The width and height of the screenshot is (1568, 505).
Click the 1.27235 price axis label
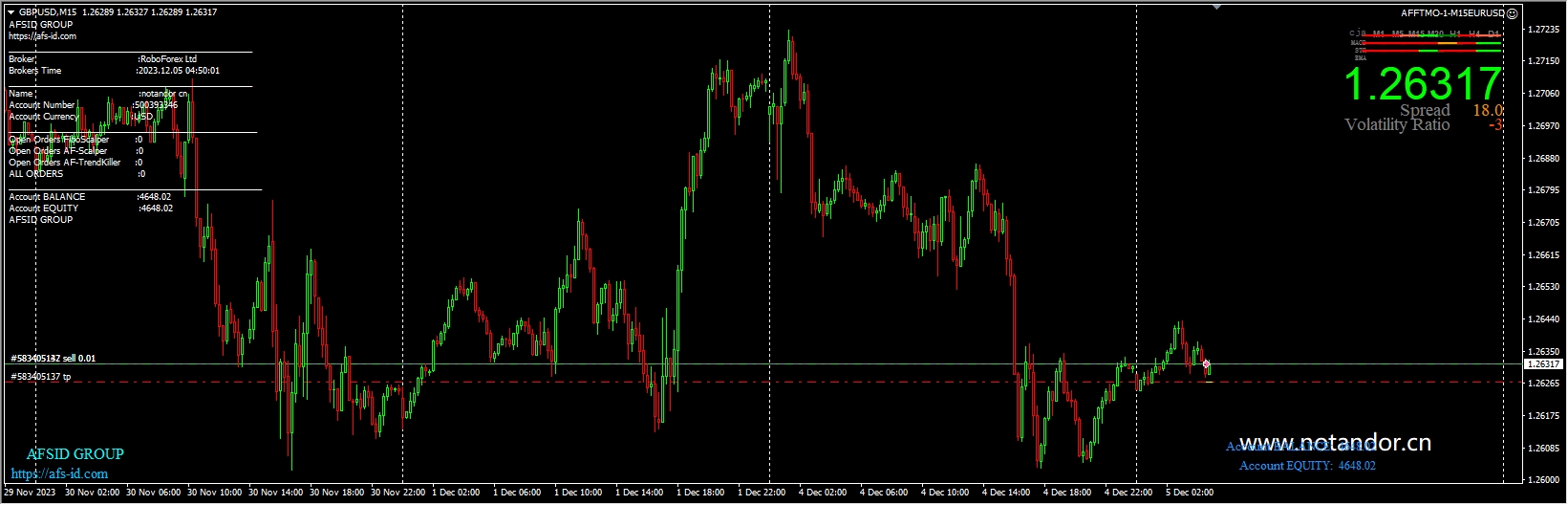1544,30
